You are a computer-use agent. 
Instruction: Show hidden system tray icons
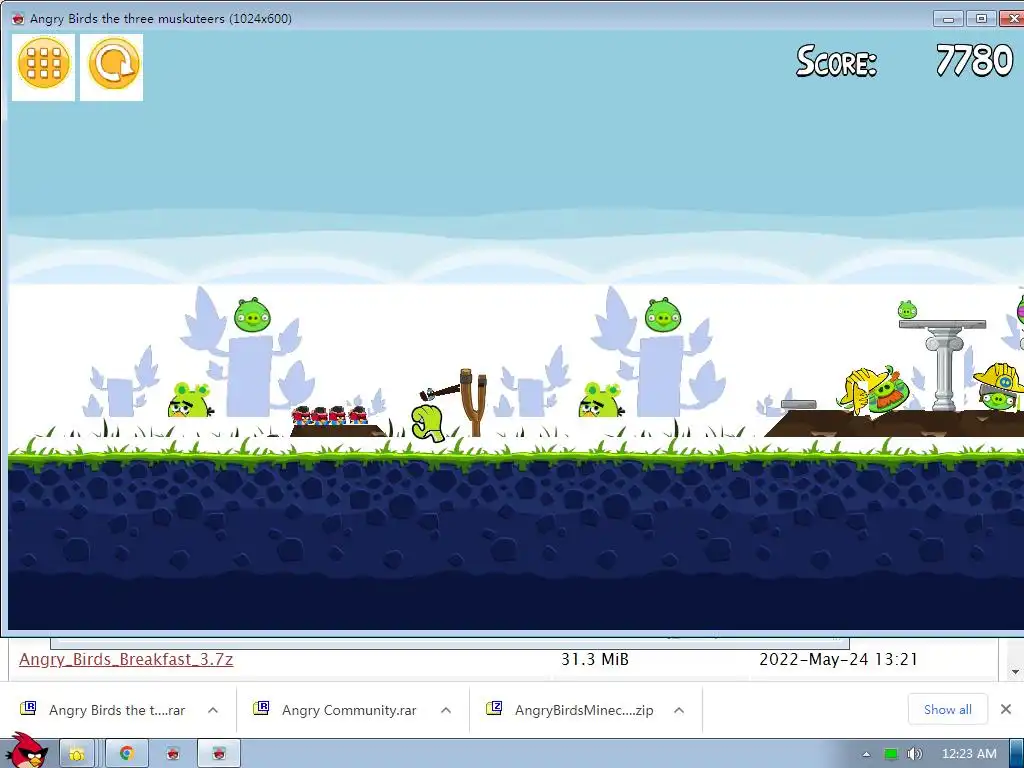[866, 754]
